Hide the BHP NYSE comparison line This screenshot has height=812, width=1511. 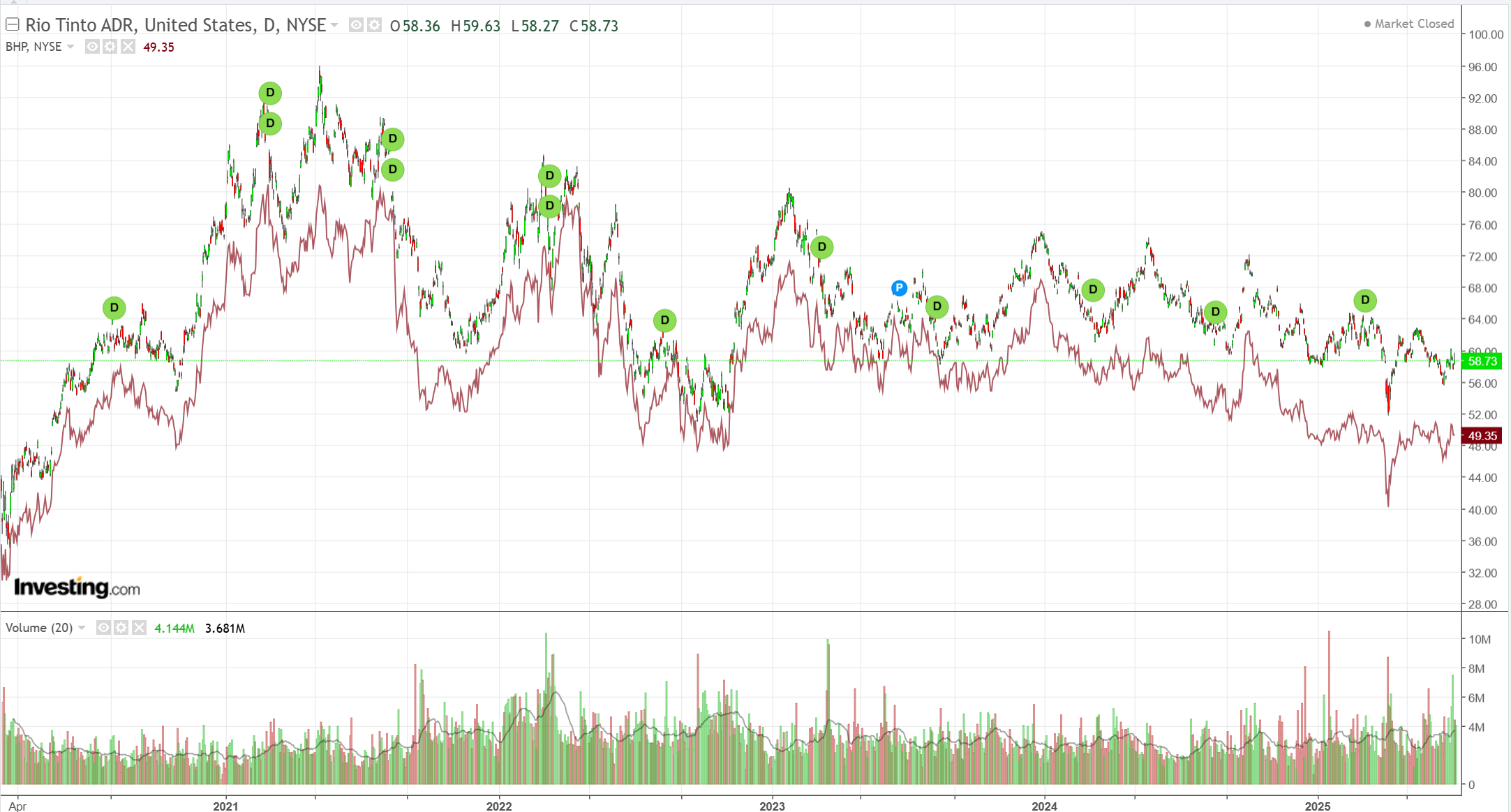92,47
